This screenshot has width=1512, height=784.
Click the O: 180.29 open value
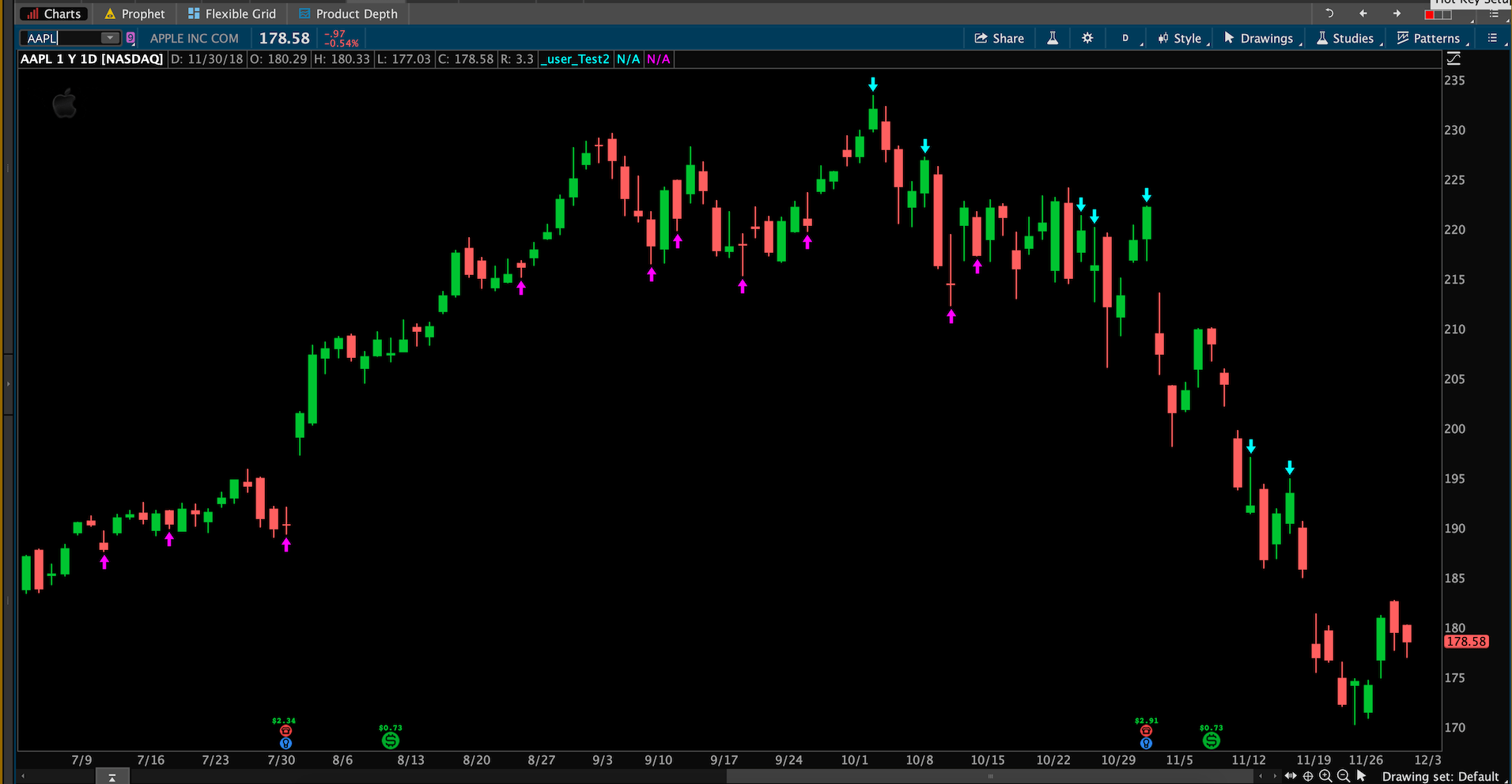[278, 59]
